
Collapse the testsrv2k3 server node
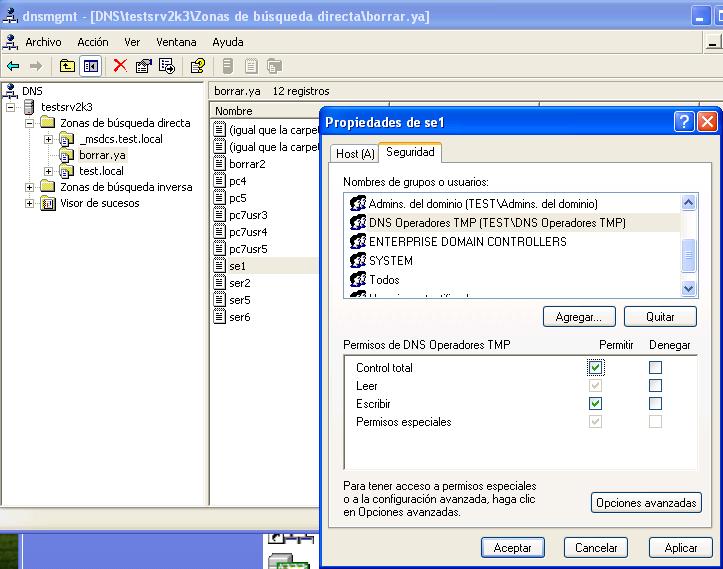(11, 107)
